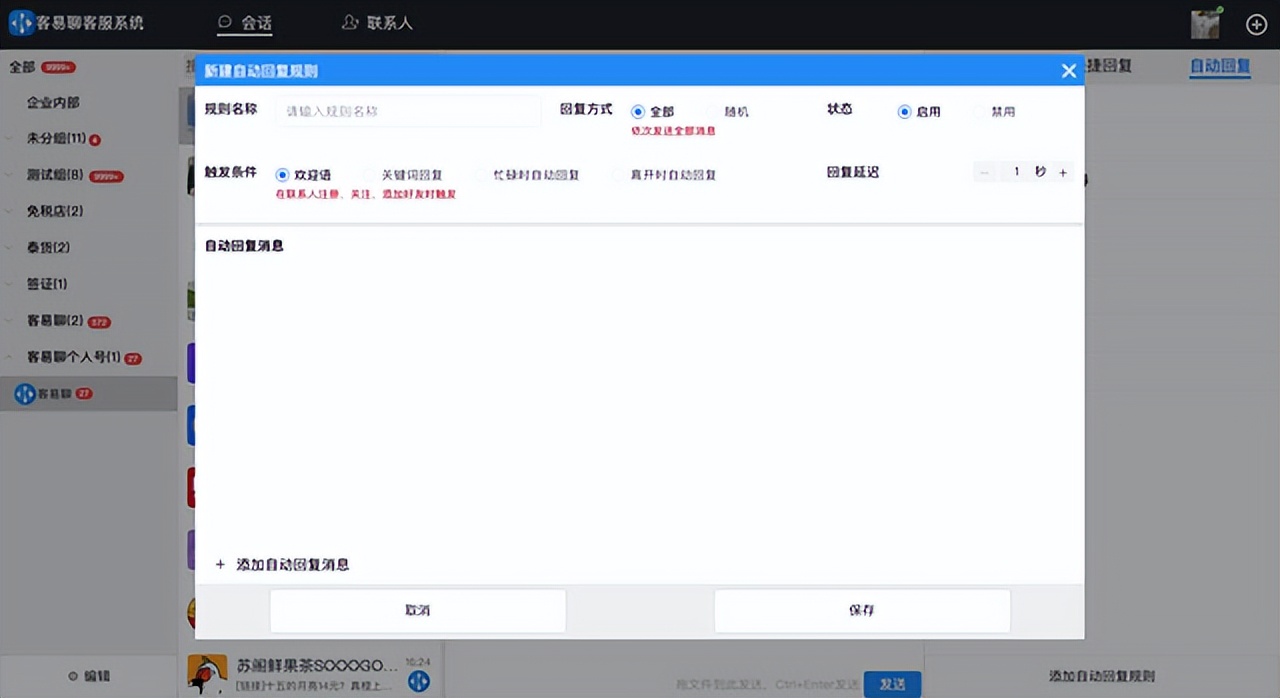The width and height of the screenshot is (1280, 698).
Task: Open the plus icon at top right
Action: pos(1256,23)
